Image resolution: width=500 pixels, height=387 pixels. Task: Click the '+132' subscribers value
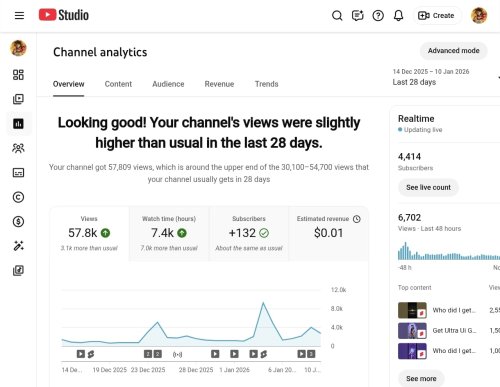(242, 233)
